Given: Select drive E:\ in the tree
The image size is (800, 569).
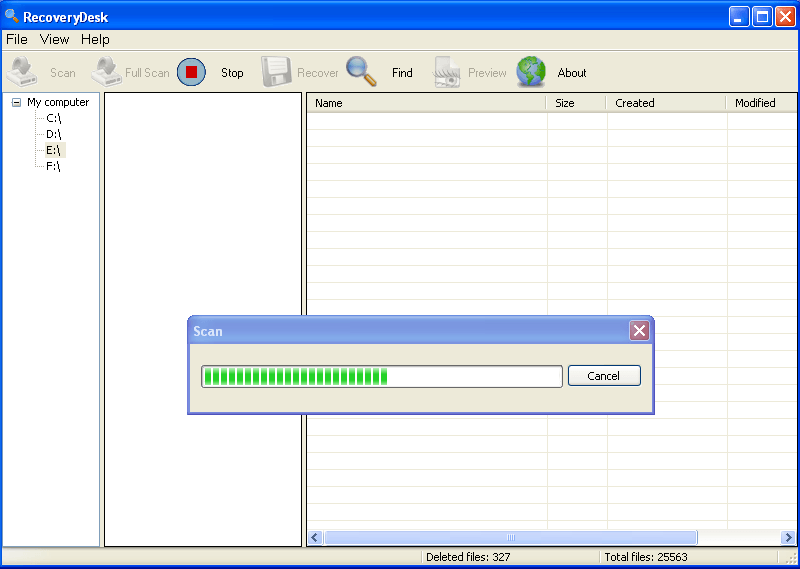Looking at the screenshot, I should (54, 150).
